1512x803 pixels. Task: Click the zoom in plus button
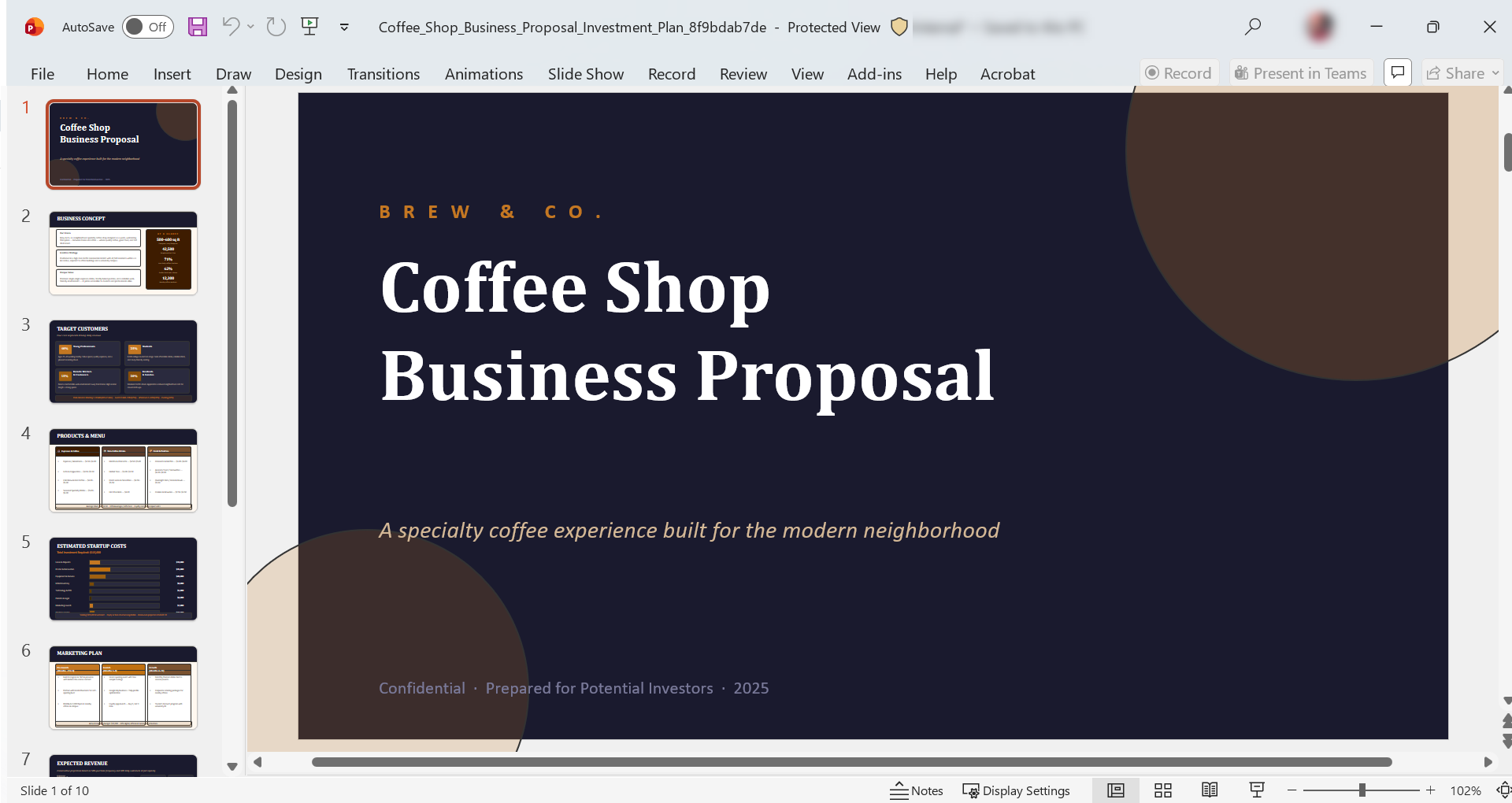click(x=1431, y=790)
